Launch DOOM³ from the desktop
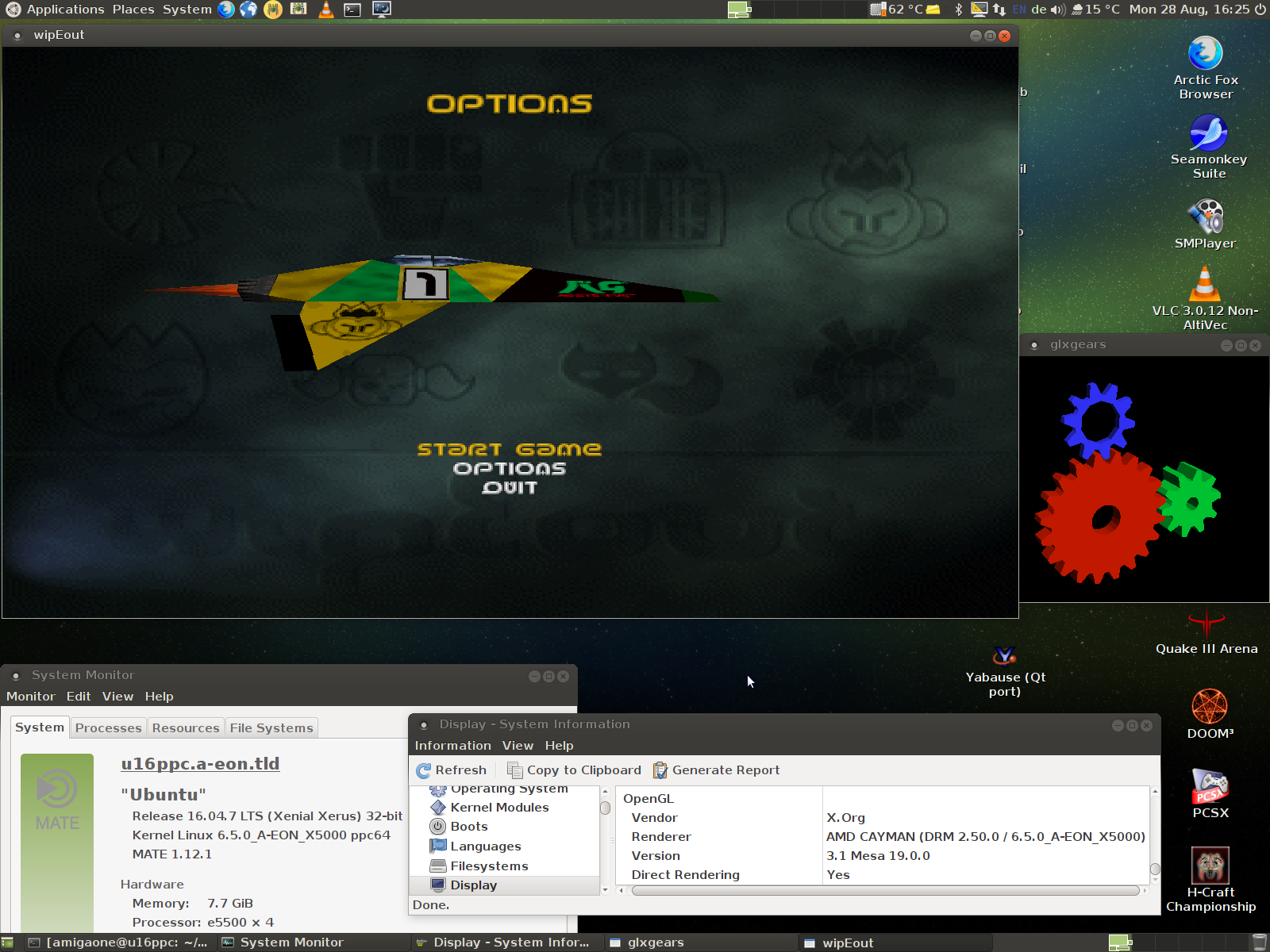The image size is (1270, 952). coord(1210,715)
